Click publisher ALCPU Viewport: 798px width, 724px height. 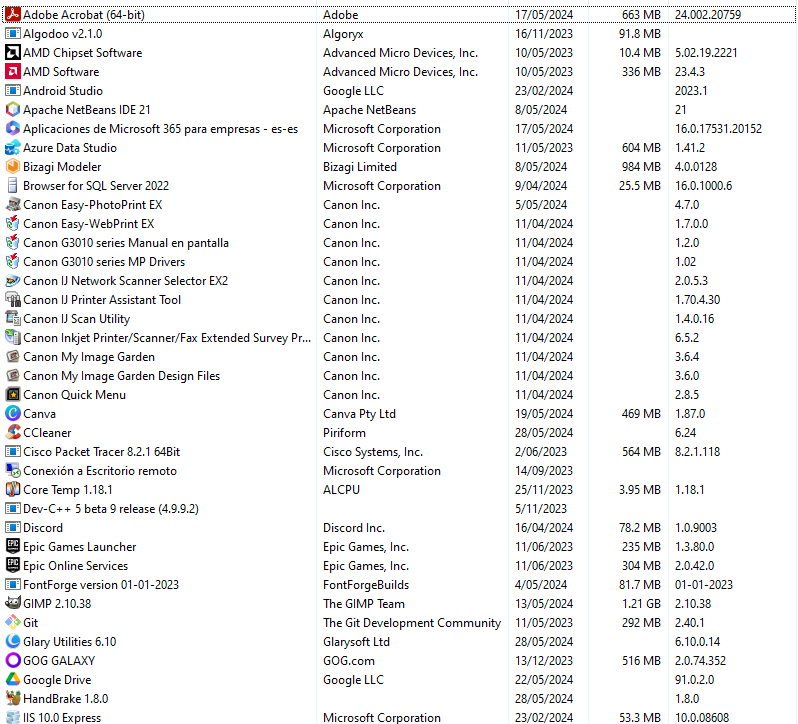[341, 489]
